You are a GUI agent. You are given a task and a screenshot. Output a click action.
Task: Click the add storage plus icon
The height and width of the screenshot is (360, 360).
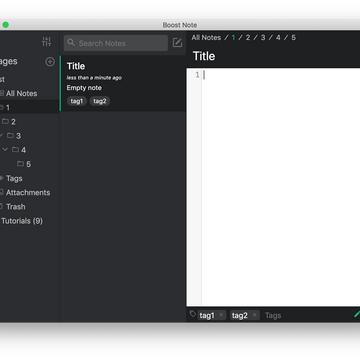[x=50, y=62]
